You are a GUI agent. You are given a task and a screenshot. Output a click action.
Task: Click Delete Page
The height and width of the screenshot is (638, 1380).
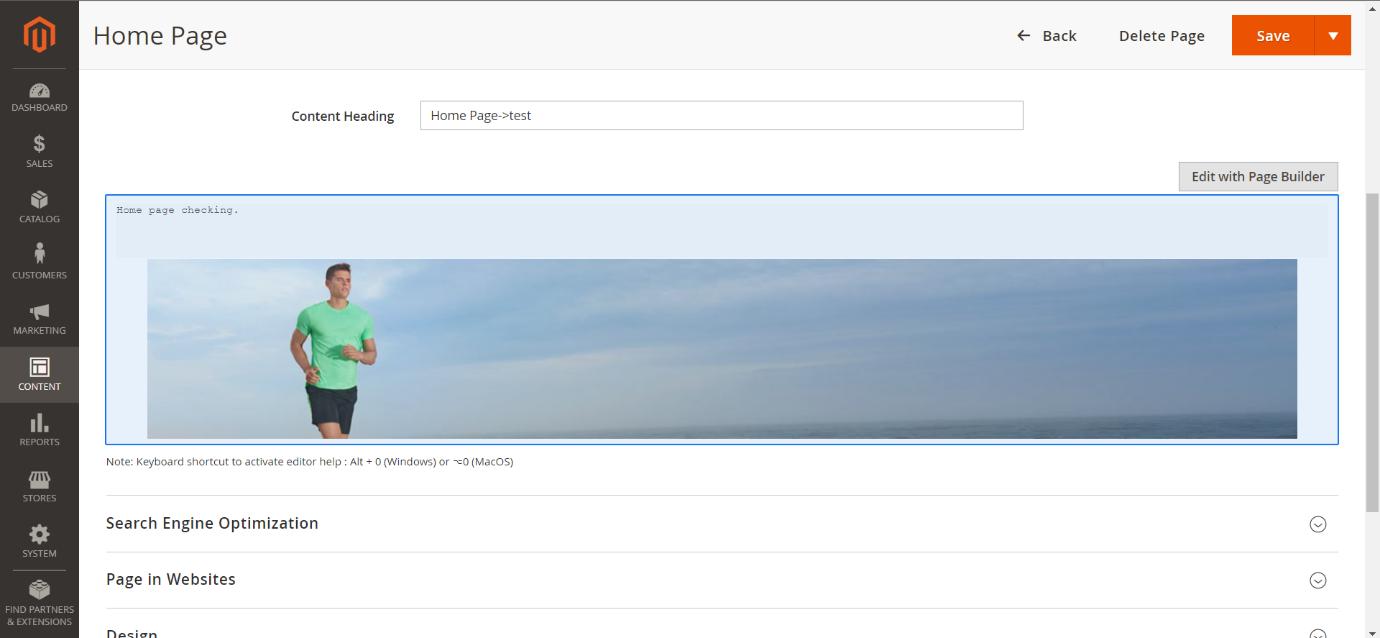tap(1161, 36)
